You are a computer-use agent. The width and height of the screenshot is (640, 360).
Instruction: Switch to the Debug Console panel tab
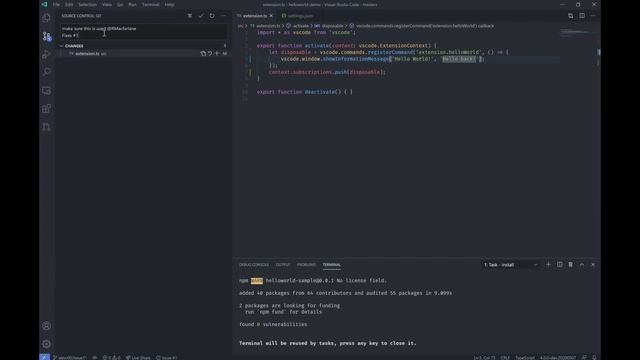(254, 264)
